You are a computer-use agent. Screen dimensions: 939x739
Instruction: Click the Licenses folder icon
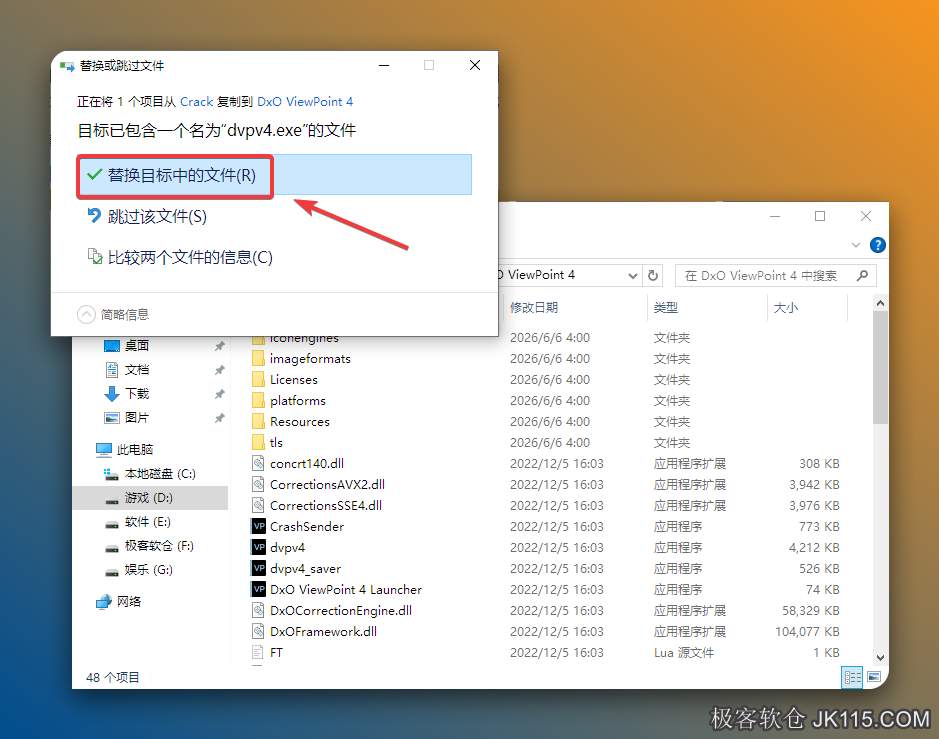pyautogui.click(x=258, y=380)
